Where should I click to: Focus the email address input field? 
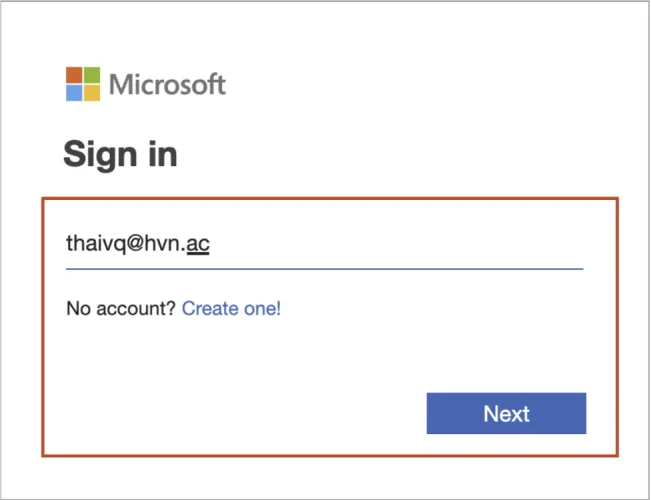click(323, 244)
